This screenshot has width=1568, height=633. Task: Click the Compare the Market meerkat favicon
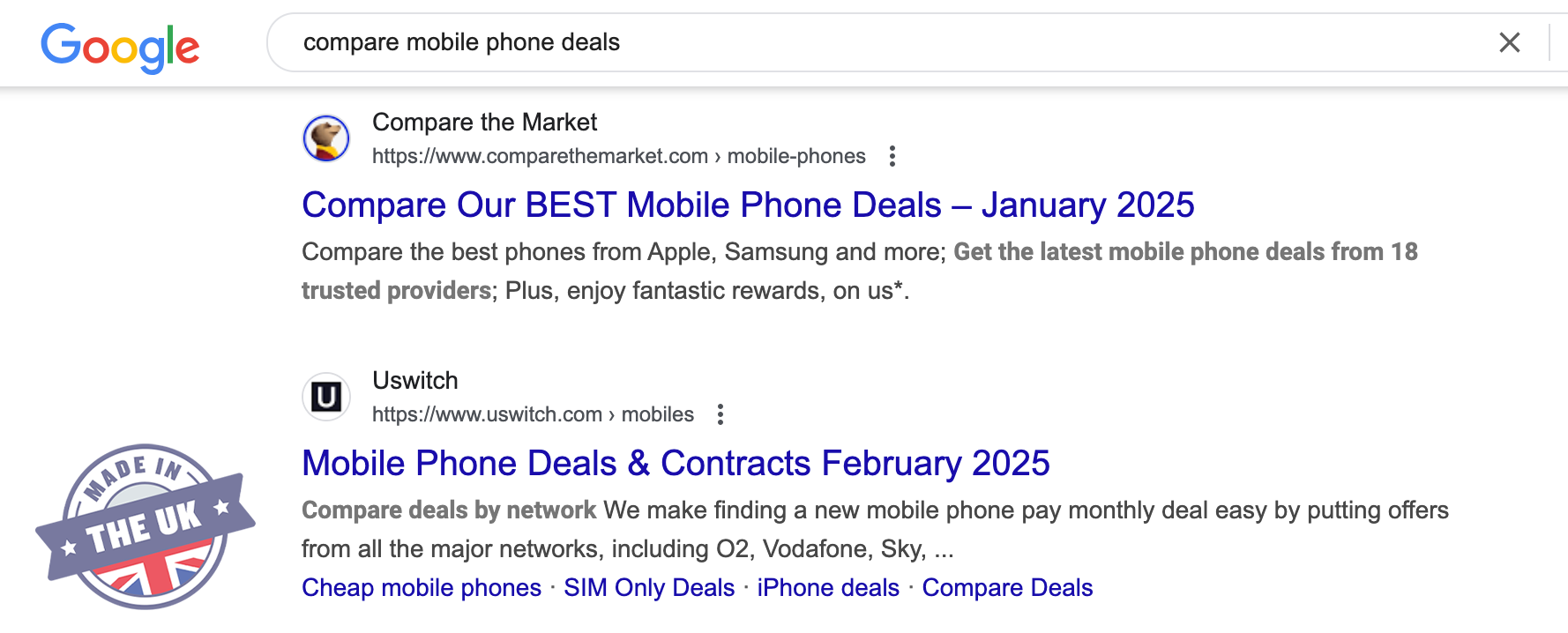tap(326, 138)
